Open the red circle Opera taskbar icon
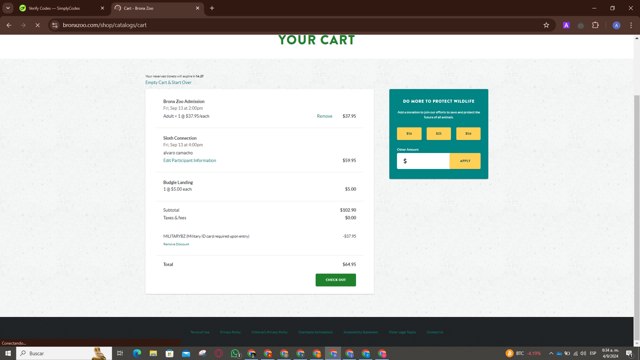 (x=219, y=353)
